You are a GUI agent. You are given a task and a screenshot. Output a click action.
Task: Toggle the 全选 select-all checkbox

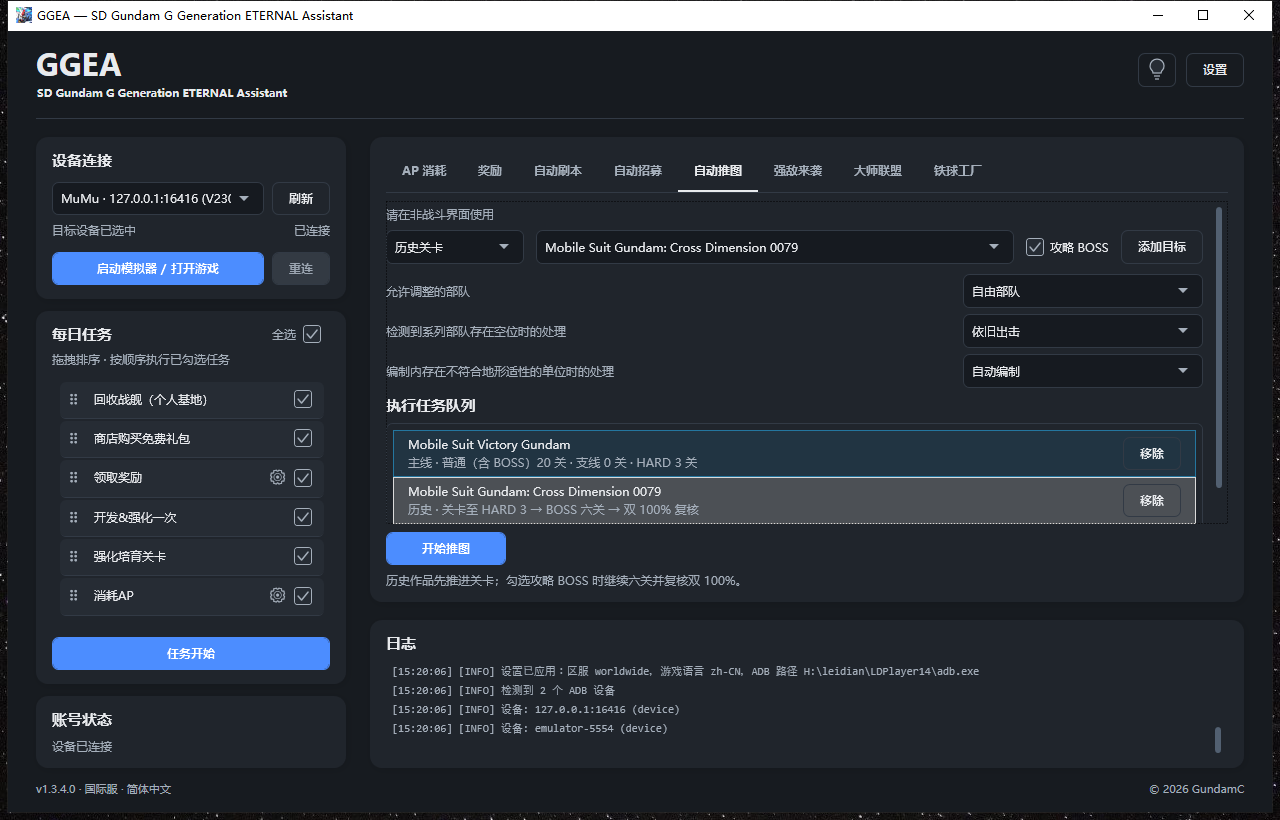312,334
